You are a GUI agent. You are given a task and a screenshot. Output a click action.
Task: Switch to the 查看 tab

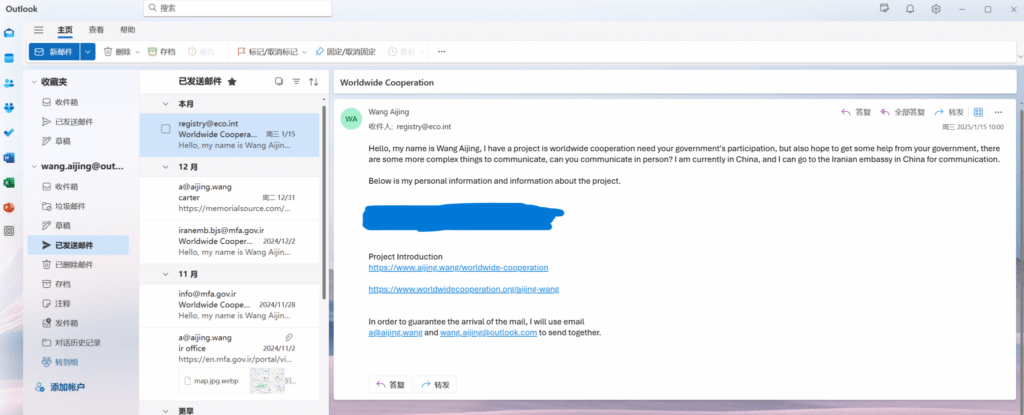(x=96, y=30)
